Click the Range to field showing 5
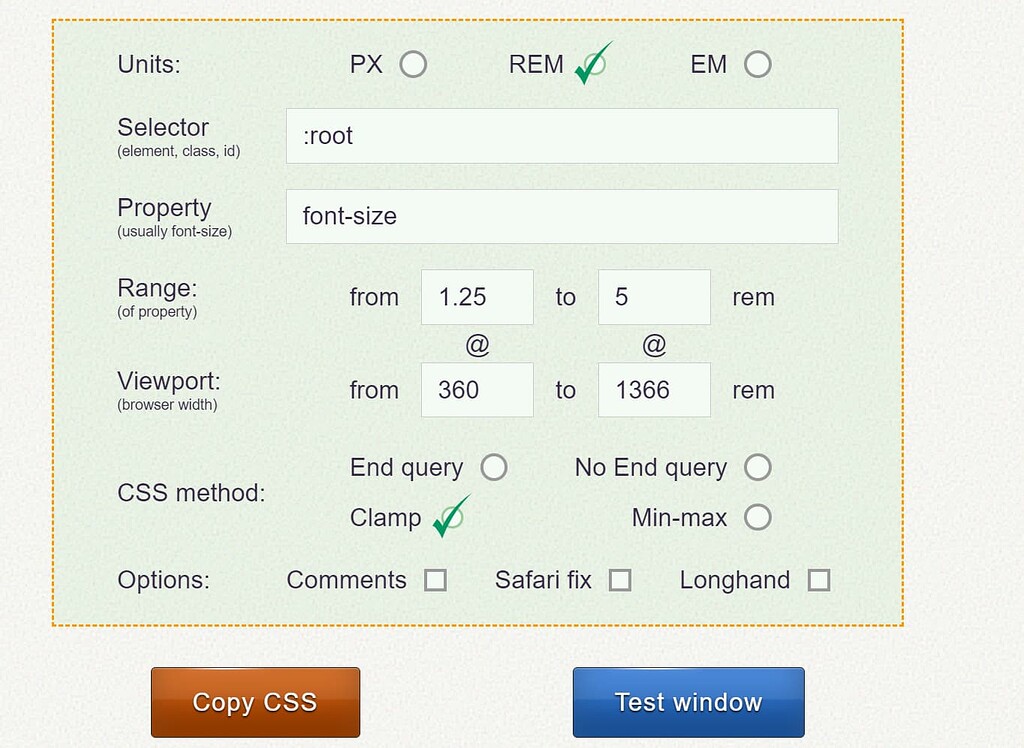 tap(654, 297)
